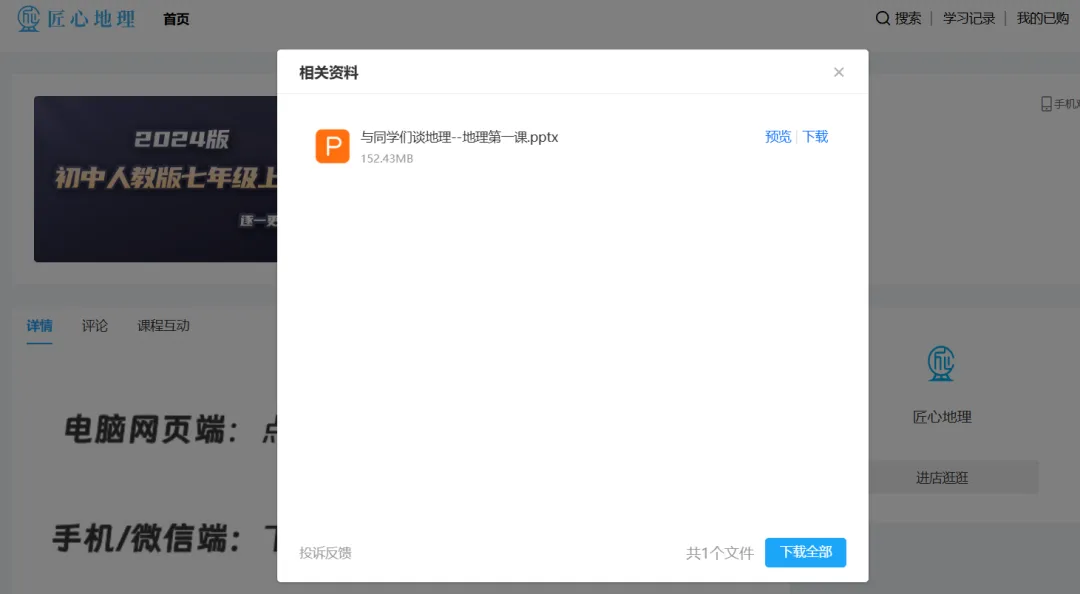Click the orange PPT file icon
This screenshot has height=594, width=1080.
(331, 146)
